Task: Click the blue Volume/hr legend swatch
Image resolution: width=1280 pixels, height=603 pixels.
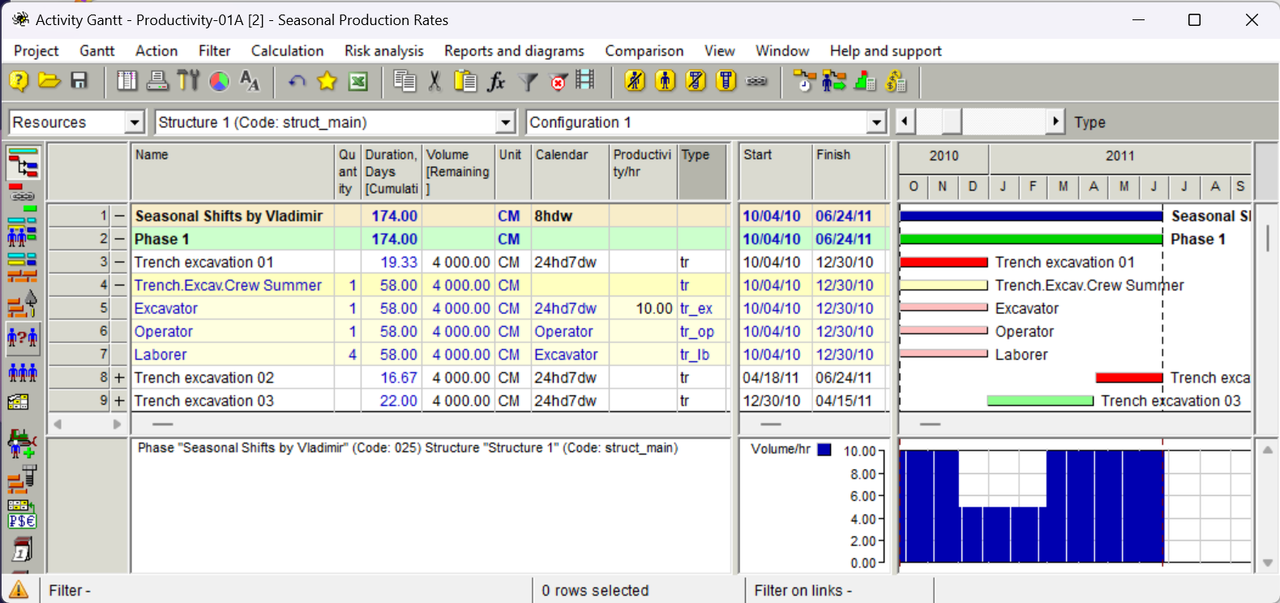Action: [824, 450]
